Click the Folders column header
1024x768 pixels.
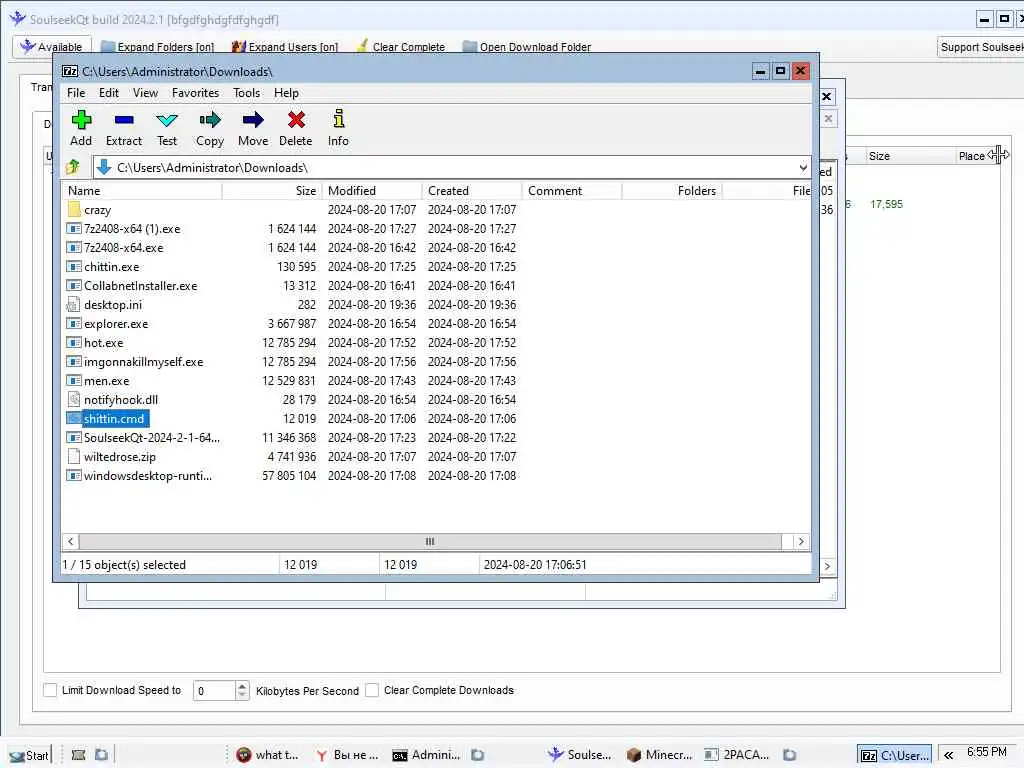point(672,191)
